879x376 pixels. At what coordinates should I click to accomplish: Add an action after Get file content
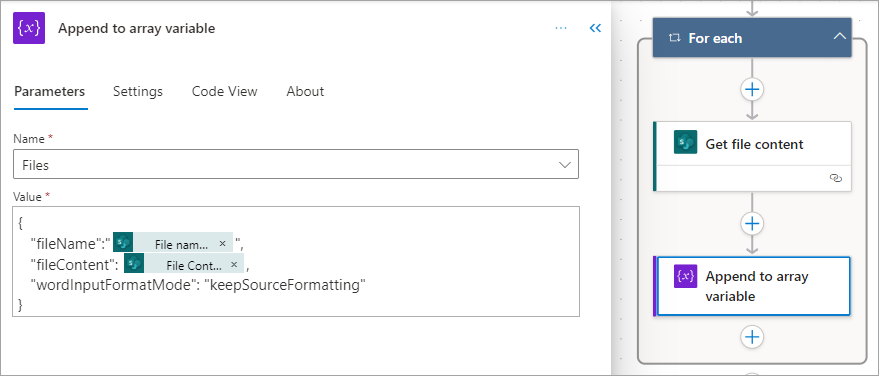(752, 224)
